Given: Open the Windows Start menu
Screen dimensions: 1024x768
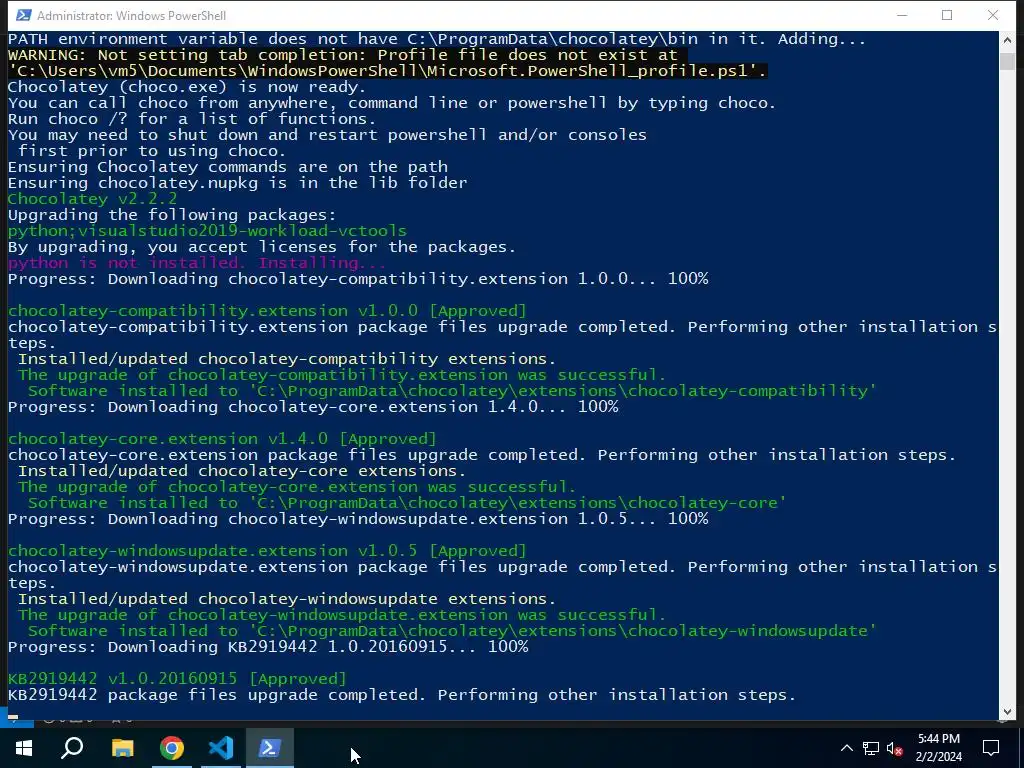Looking at the screenshot, I should coord(24,748).
